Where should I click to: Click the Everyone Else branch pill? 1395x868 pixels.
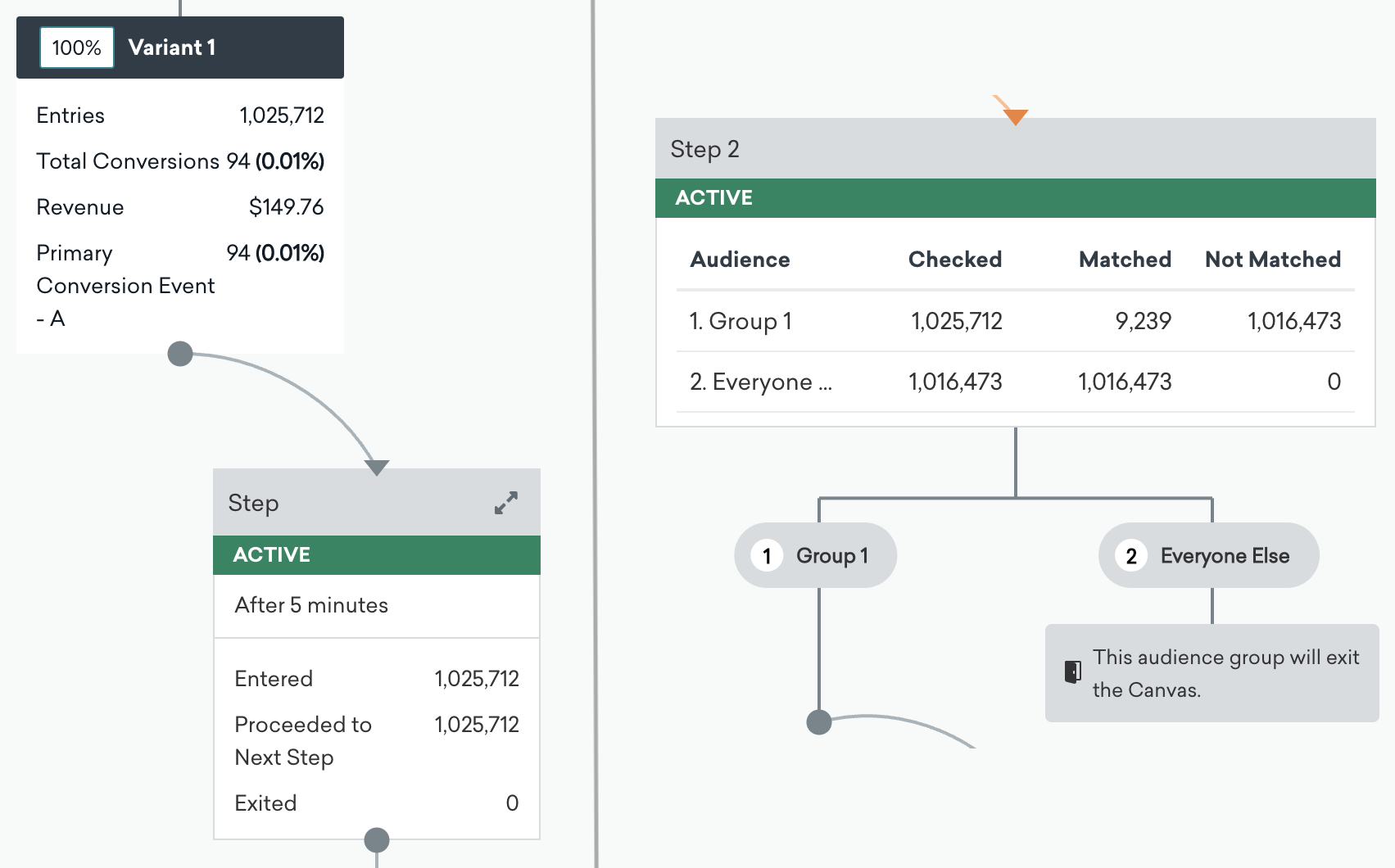click(1209, 555)
